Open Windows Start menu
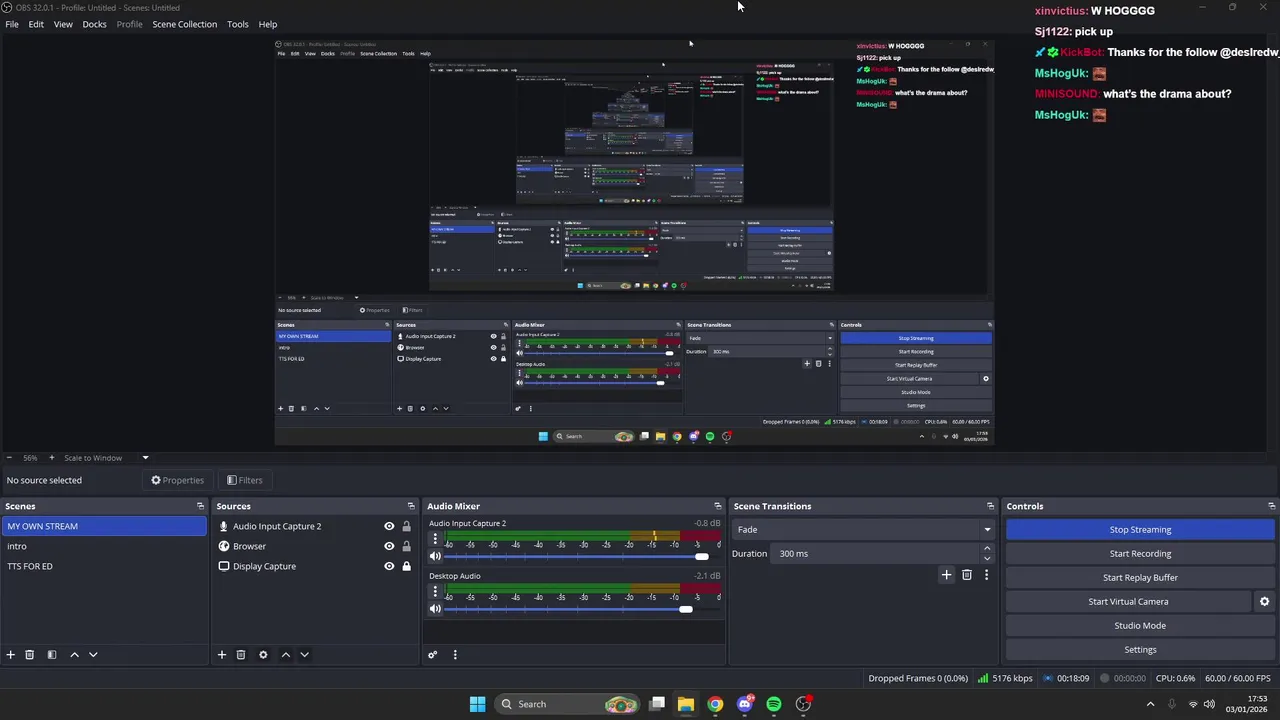 477,704
